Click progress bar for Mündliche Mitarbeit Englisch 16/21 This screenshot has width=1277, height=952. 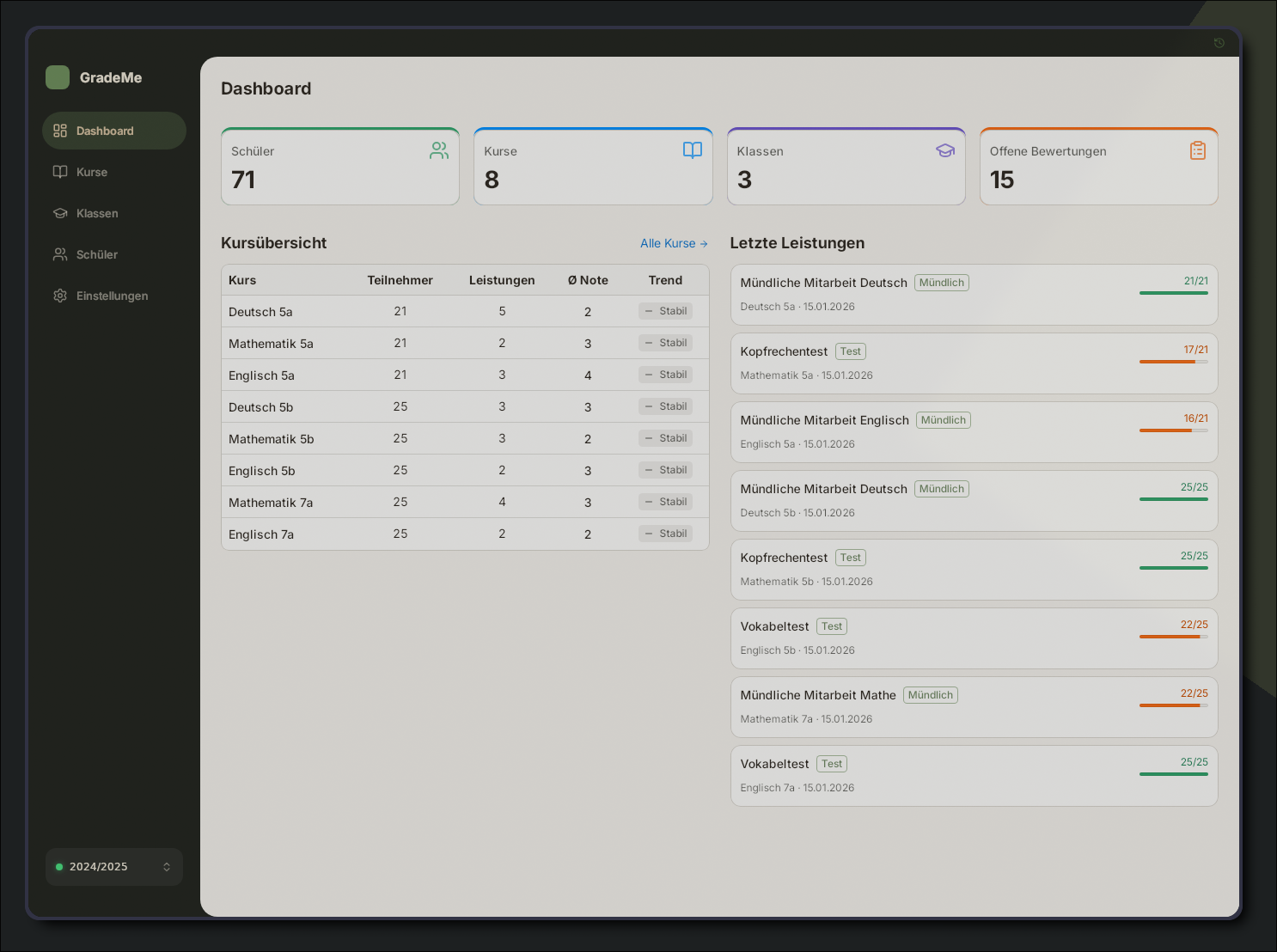coord(1174,430)
